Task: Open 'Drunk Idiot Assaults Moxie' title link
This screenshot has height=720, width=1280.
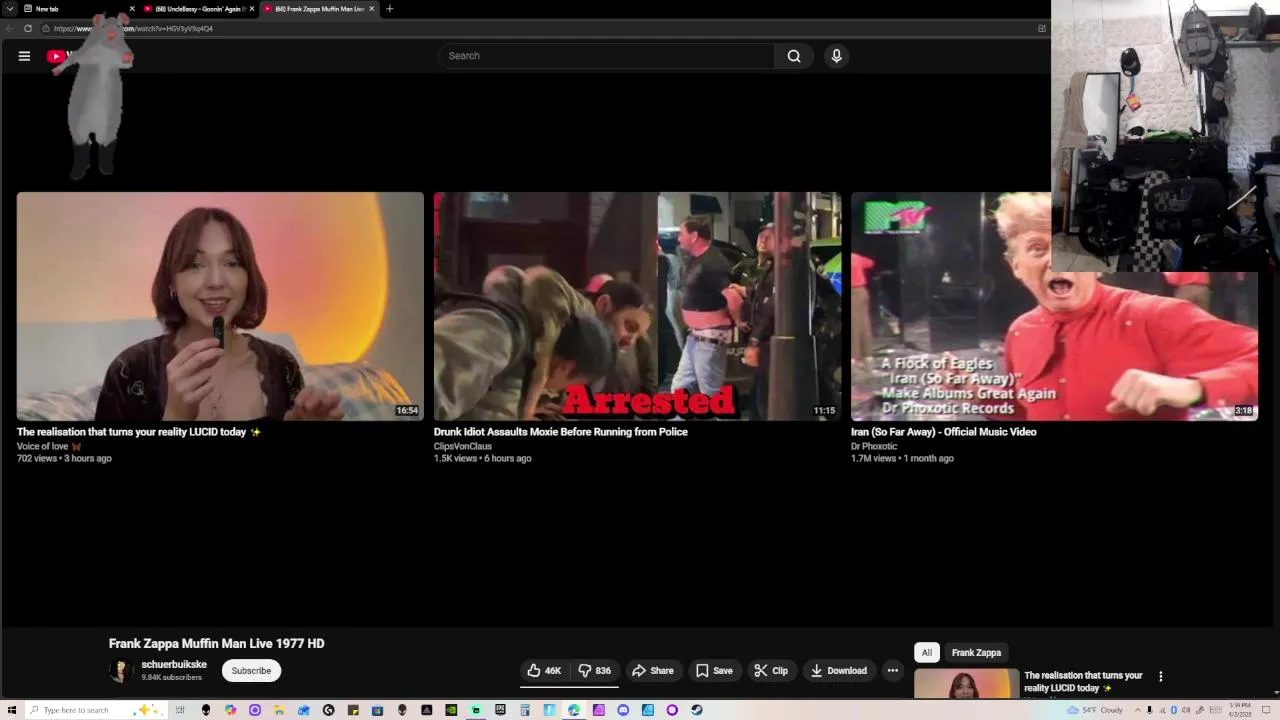Action: pos(560,432)
